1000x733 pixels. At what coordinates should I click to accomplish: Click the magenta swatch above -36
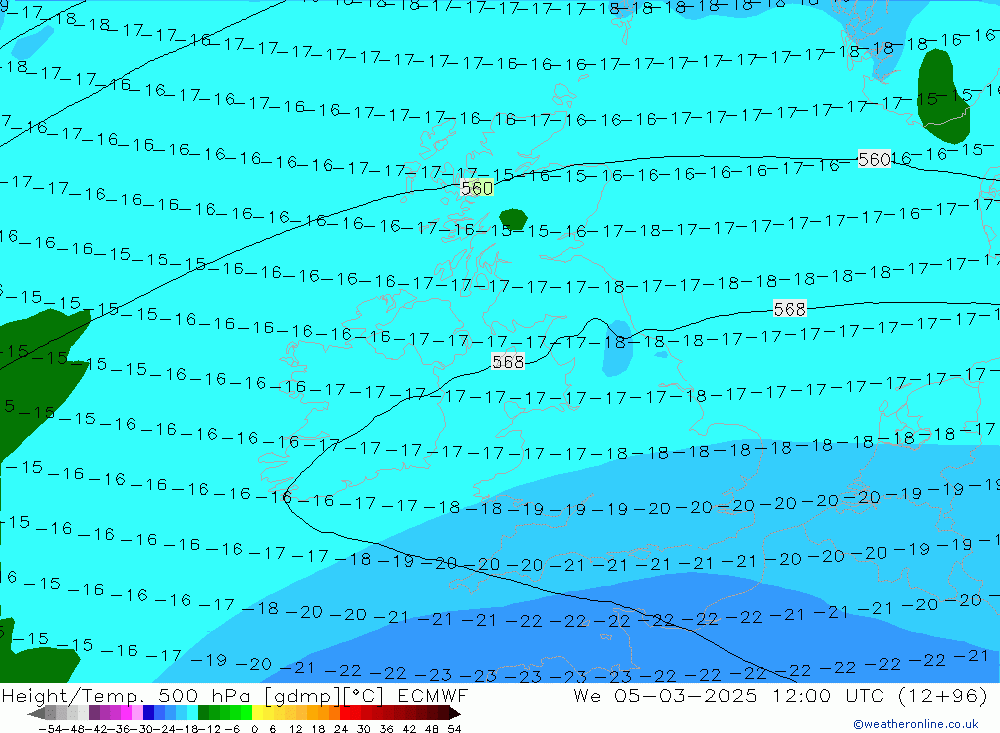point(126,713)
